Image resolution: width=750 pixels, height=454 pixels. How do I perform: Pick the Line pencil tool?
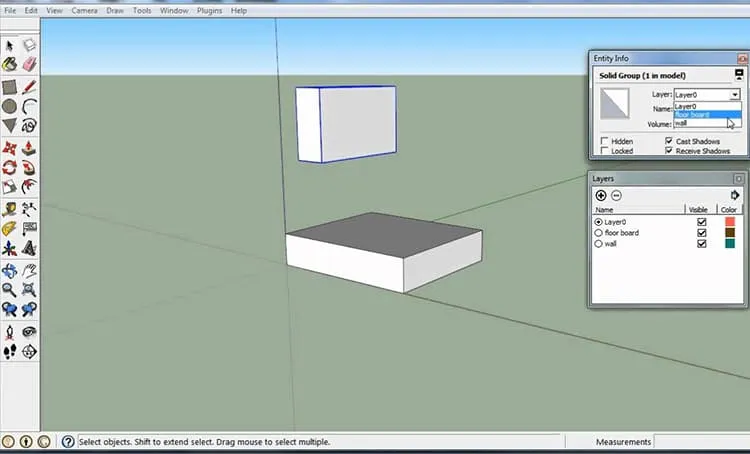pyautogui.click(x=29, y=87)
